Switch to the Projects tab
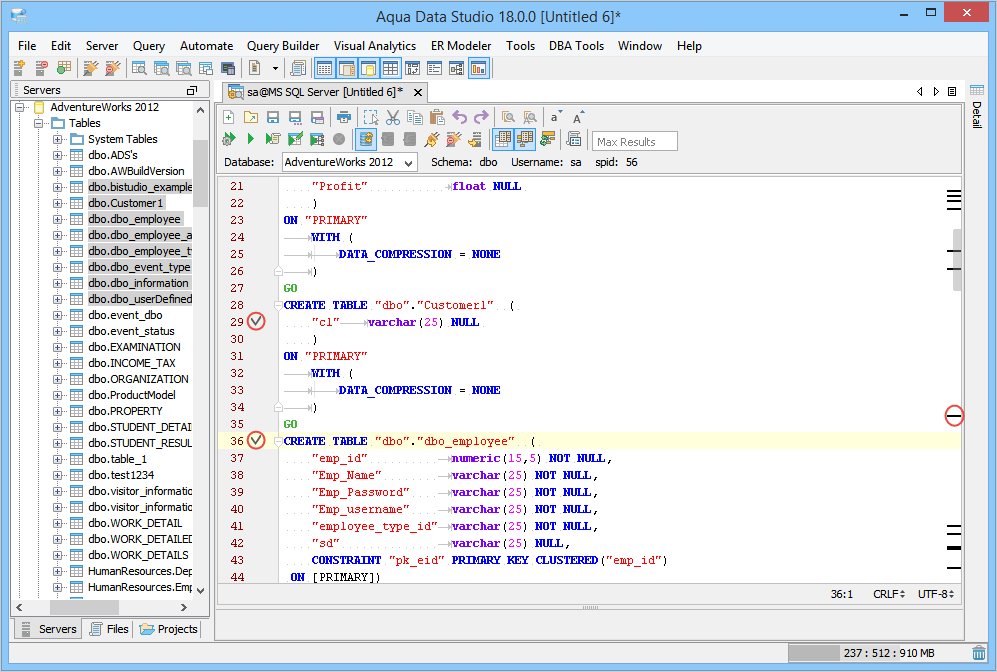 169,629
